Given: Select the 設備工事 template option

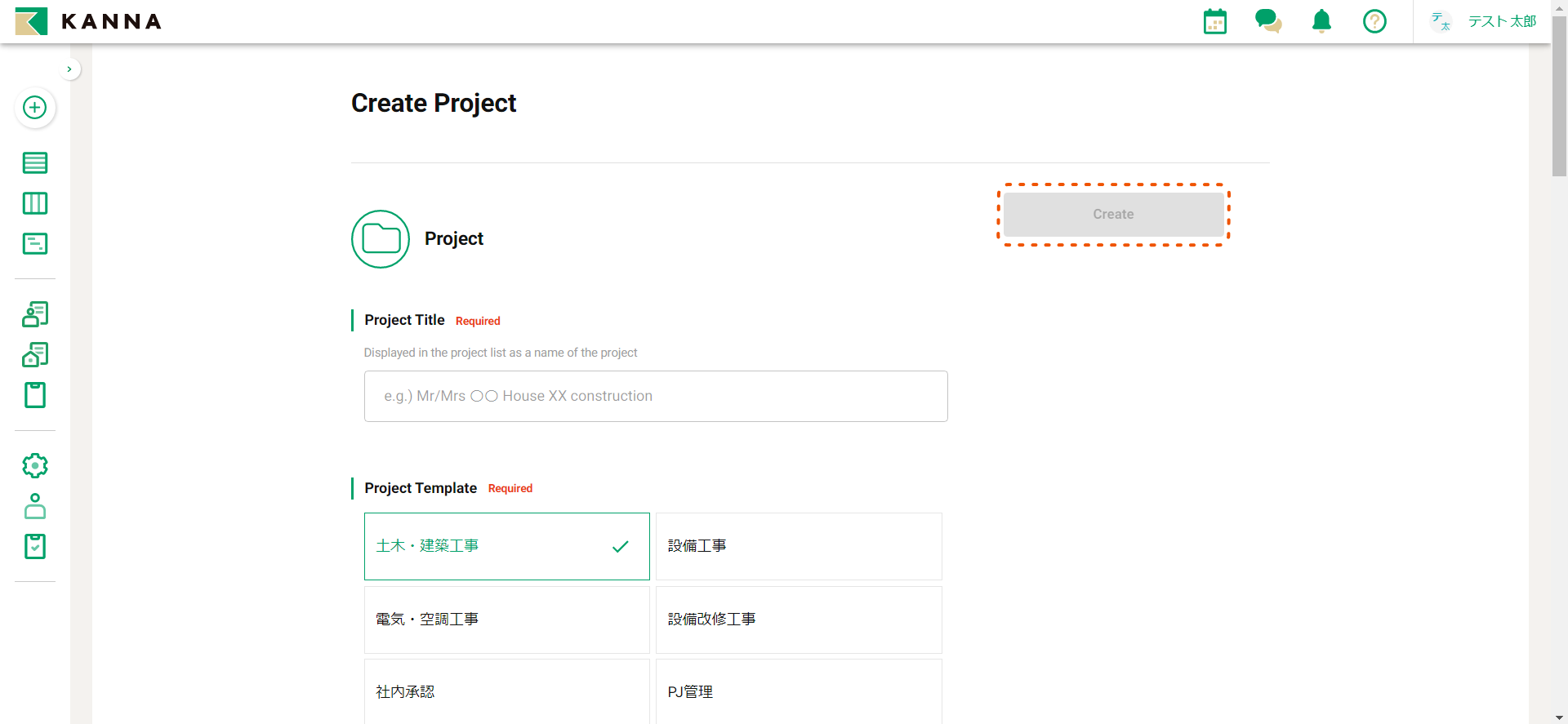Looking at the screenshot, I should [x=798, y=546].
